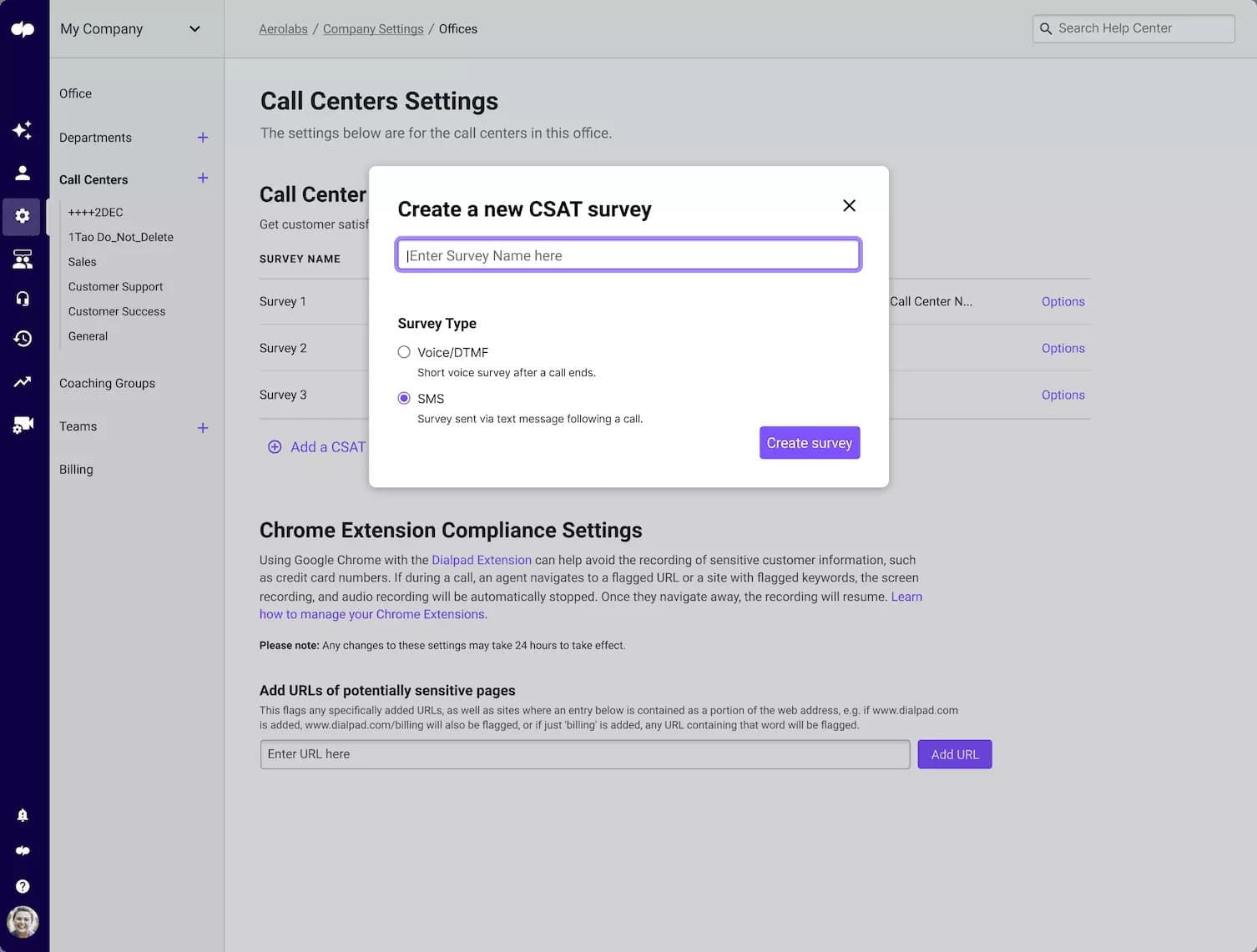Click the call History clock icon
The image size is (1257, 952).
click(x=23, y=339)
